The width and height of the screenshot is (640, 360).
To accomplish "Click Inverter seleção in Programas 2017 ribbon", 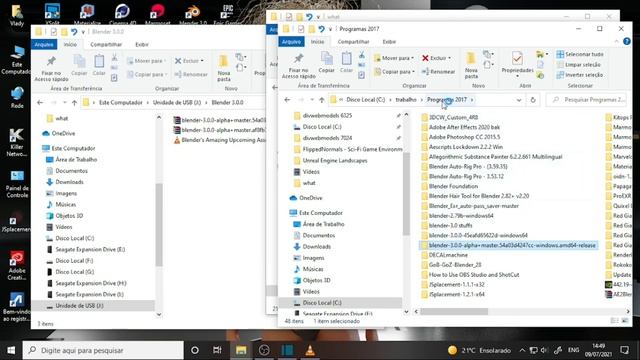I will (x=580, y=75).
